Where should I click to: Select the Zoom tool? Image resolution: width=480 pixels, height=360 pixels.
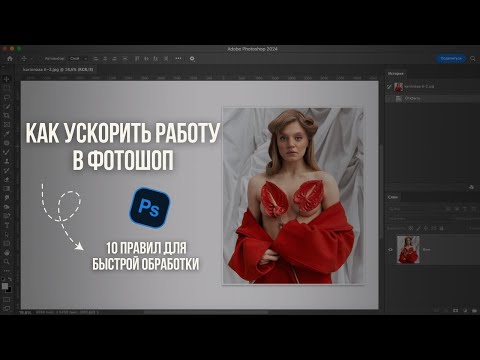(x=6, y=262)
